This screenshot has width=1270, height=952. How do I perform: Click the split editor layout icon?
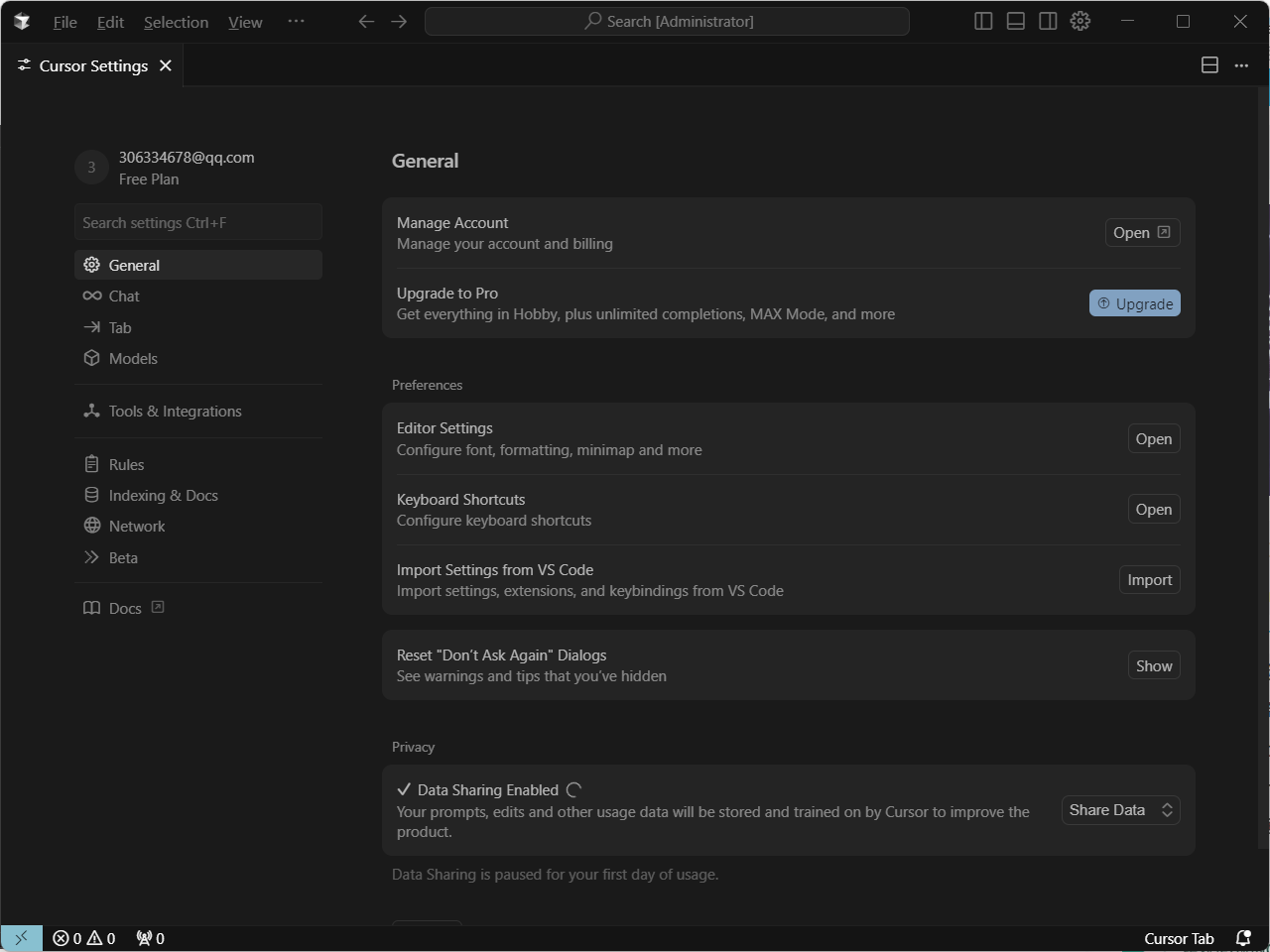coord(1209,65)
